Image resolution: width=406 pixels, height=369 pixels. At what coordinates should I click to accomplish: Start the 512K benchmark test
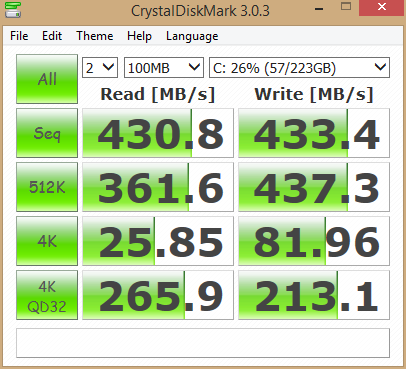[x=47, y=187]
